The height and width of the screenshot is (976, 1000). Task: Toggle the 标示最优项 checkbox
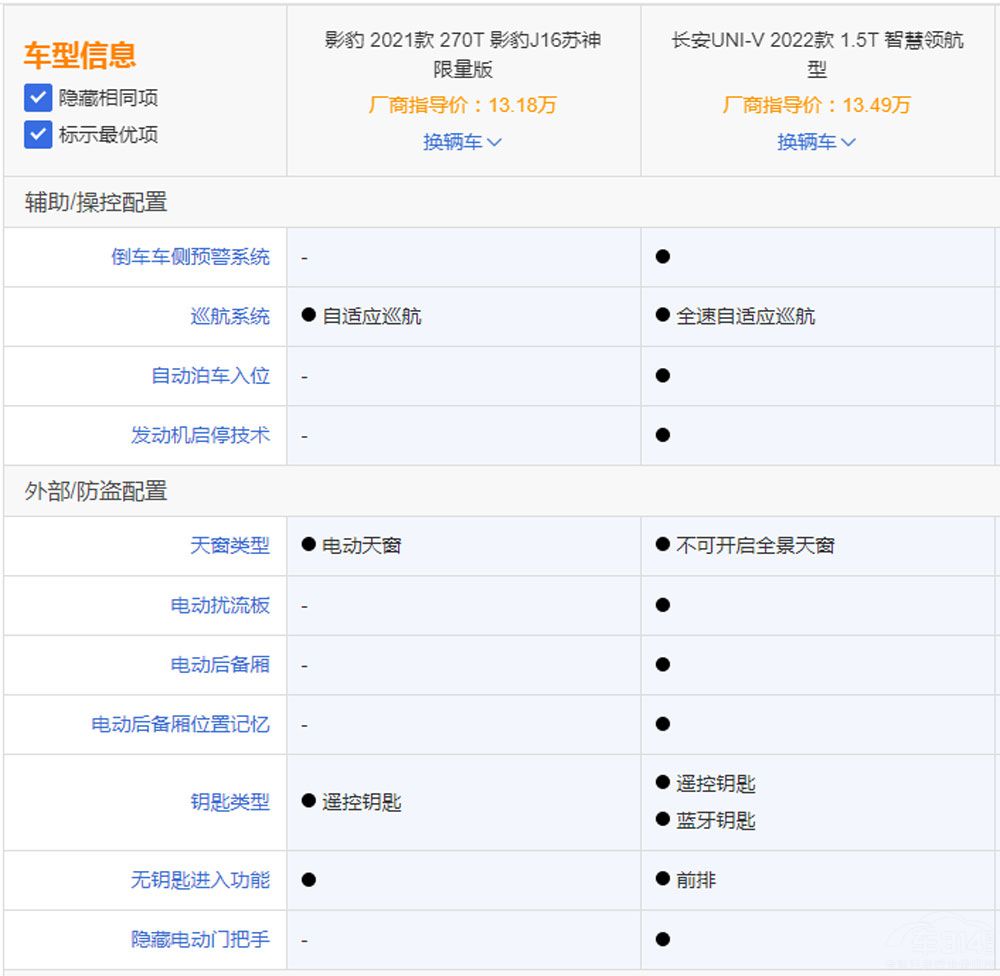point(38,135)
